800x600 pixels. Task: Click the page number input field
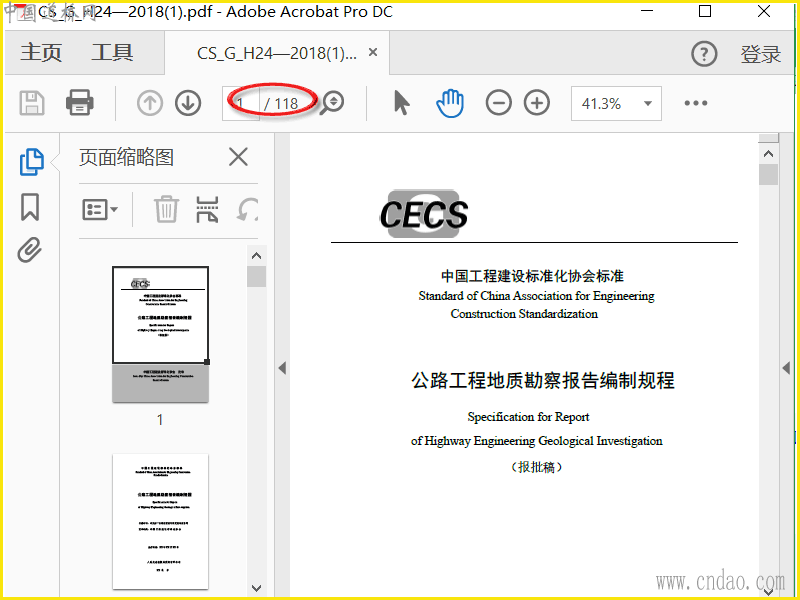click(241, 104)
